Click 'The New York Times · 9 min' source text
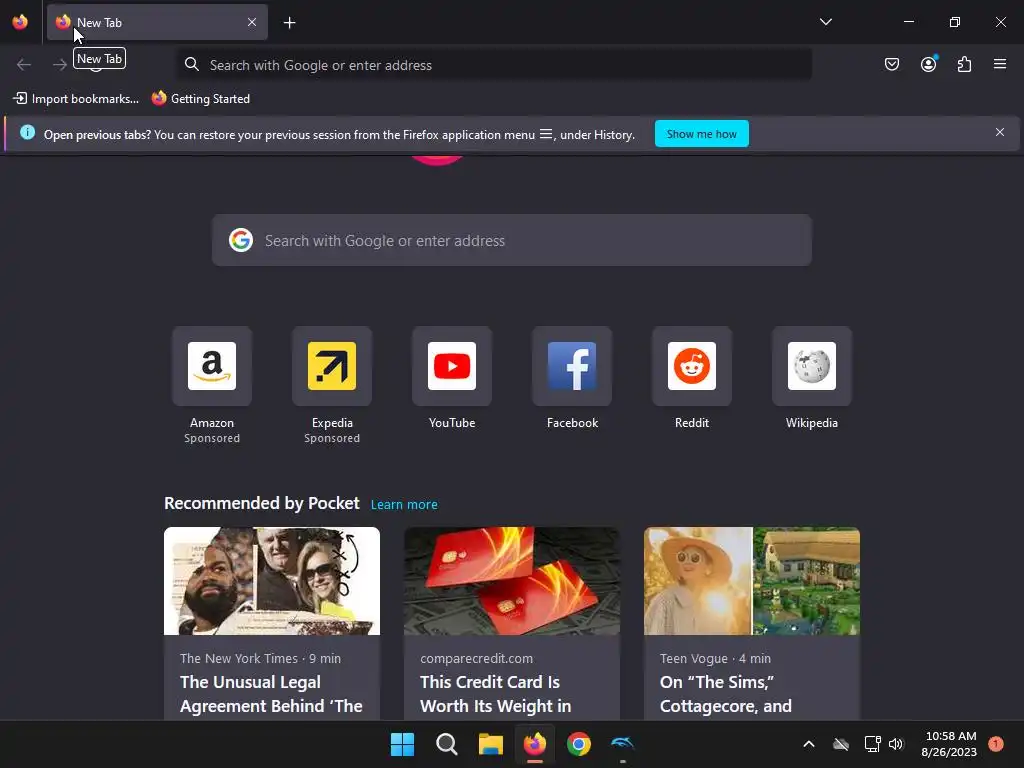The width and height of the screenshot is (1024, 768). (x=261, y=658)
